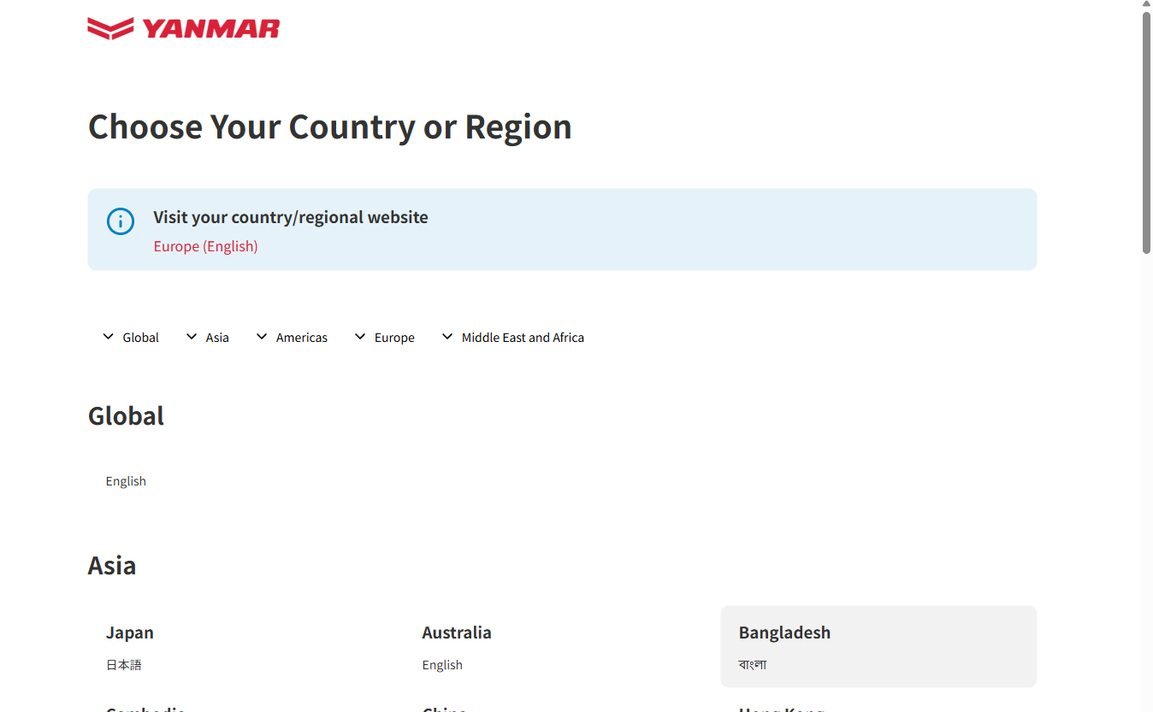Jump to the Europe section anchor
This screenshot has height=712, width=1153.
pos(385,338)
